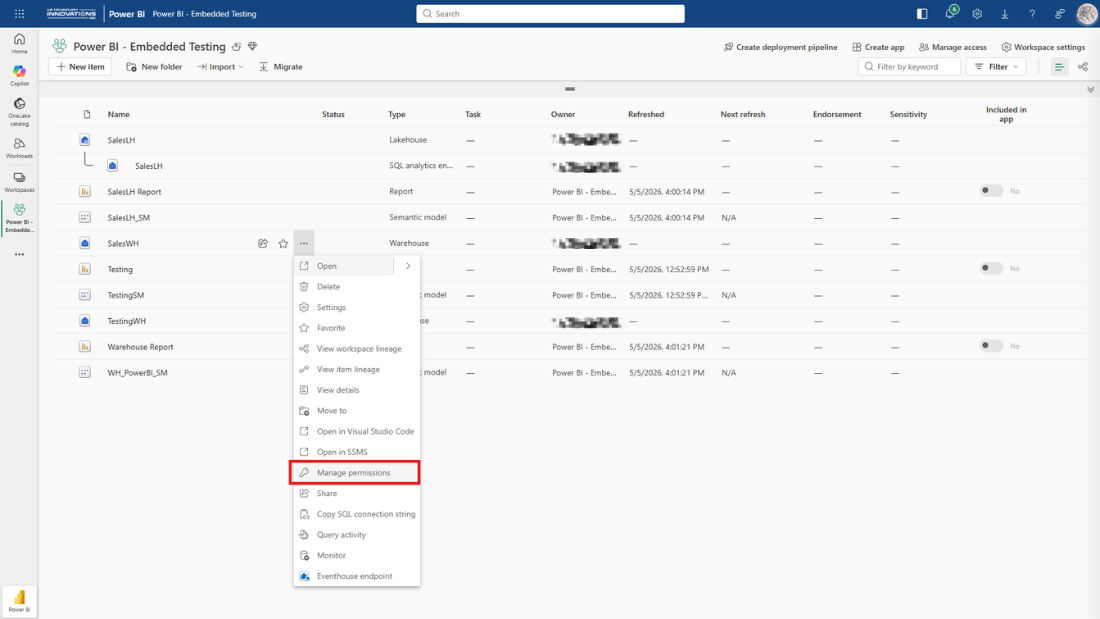
Task: Click the diamond icon next to workspace title
Action: 253,46
